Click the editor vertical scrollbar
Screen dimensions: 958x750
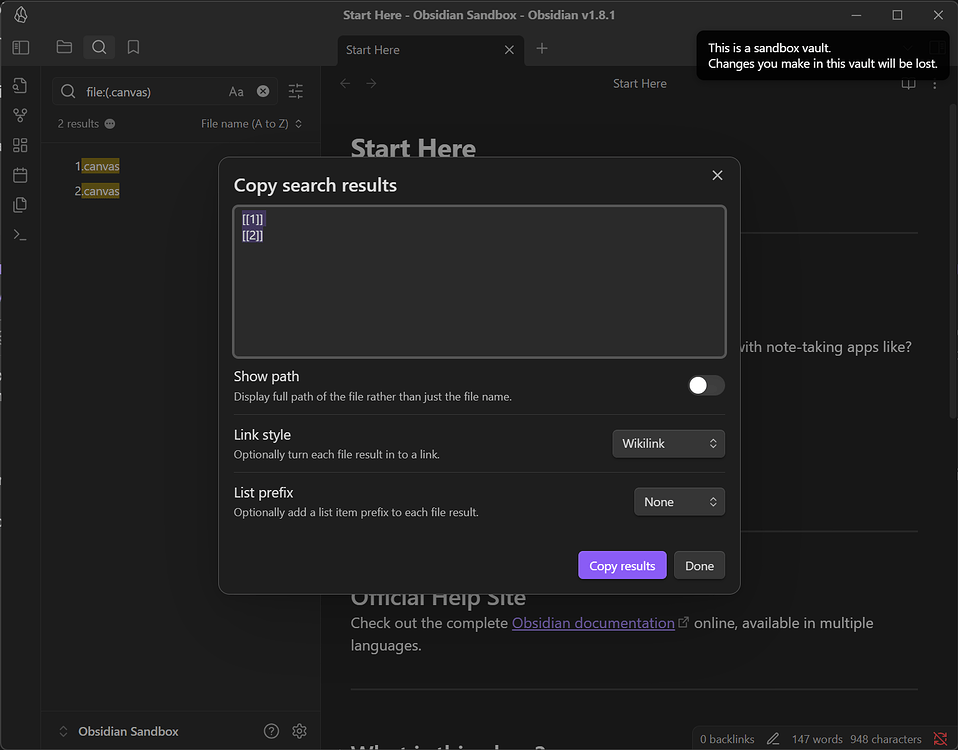pos(953,261)
